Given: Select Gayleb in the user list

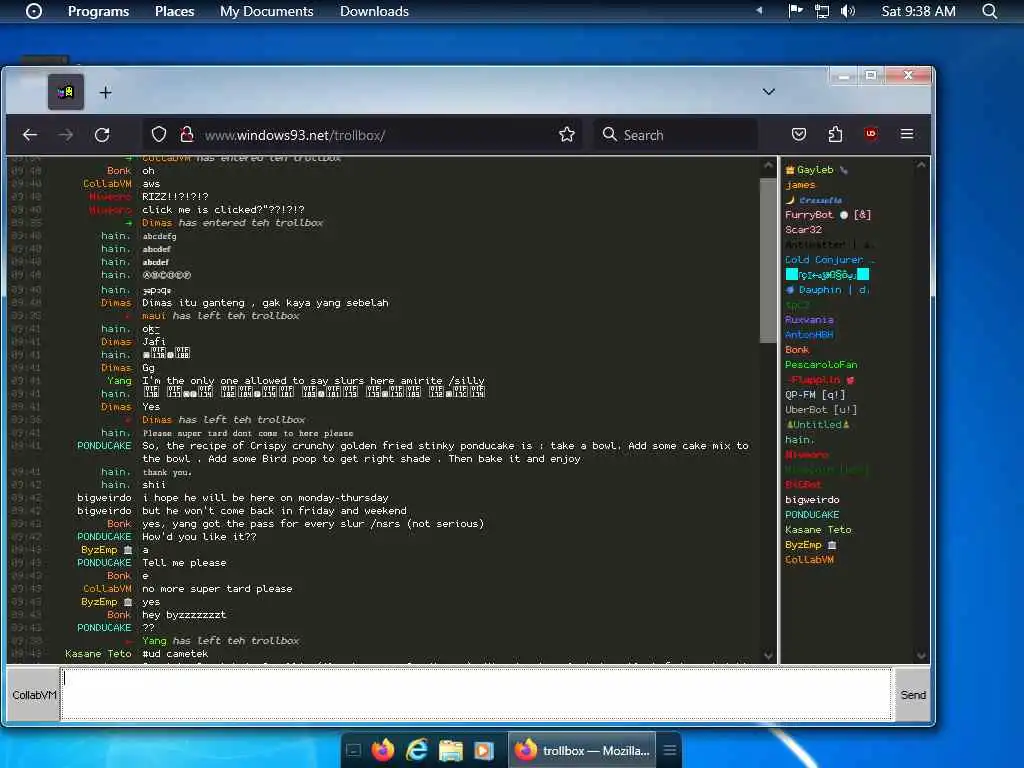Looking at the screenshot, I should [815, 170].
